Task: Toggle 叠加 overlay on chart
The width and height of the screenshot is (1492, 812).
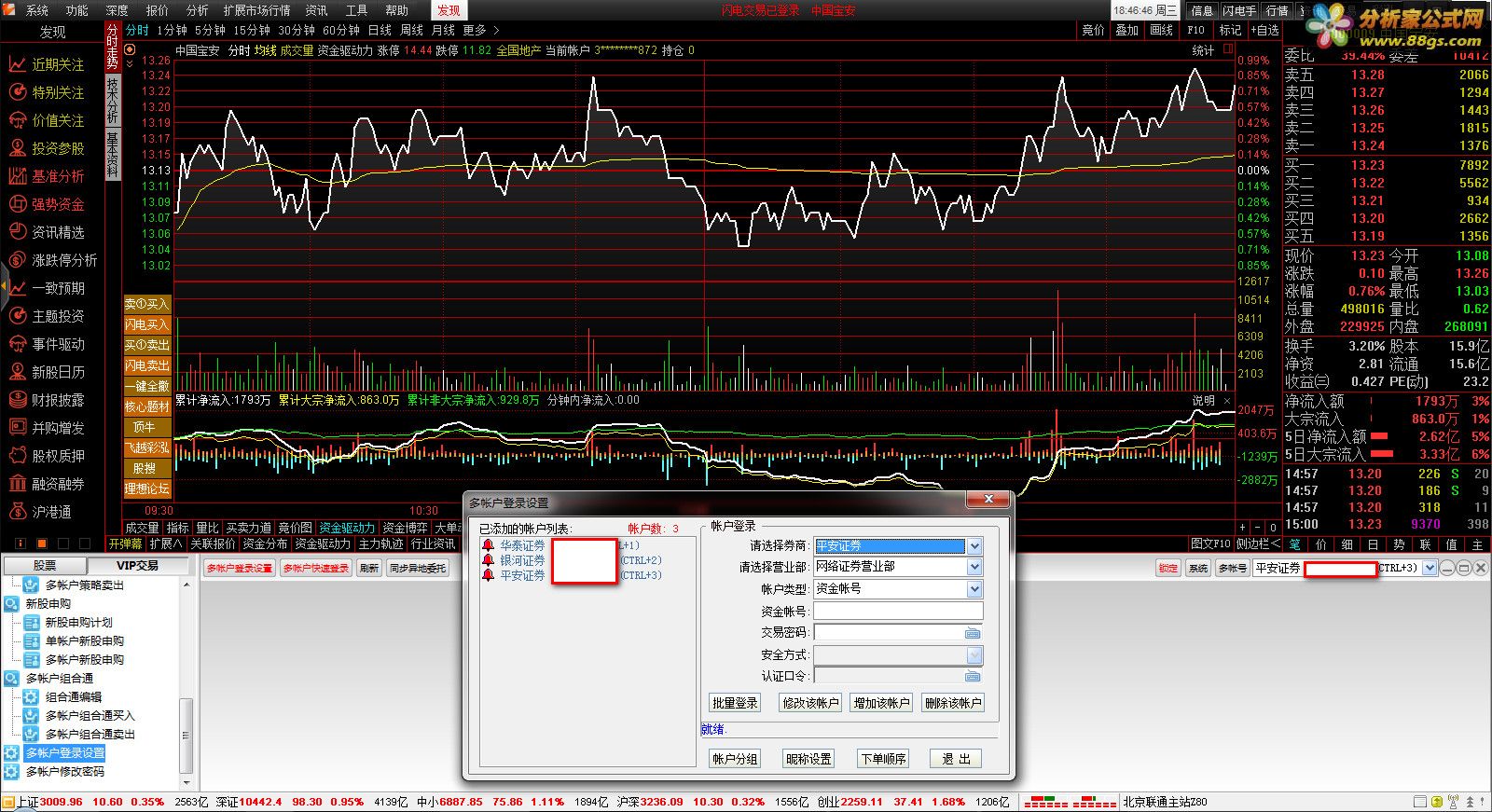Action: [1126, 30]
